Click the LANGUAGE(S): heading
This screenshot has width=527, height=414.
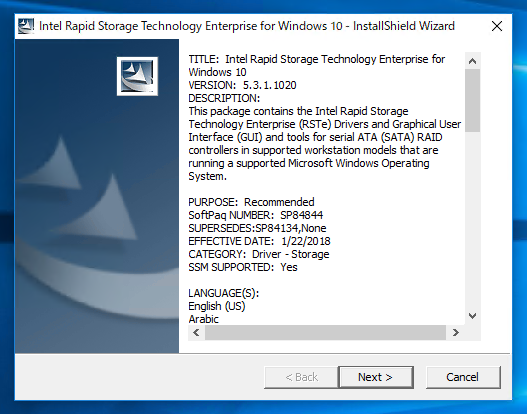tap(224, 293)
